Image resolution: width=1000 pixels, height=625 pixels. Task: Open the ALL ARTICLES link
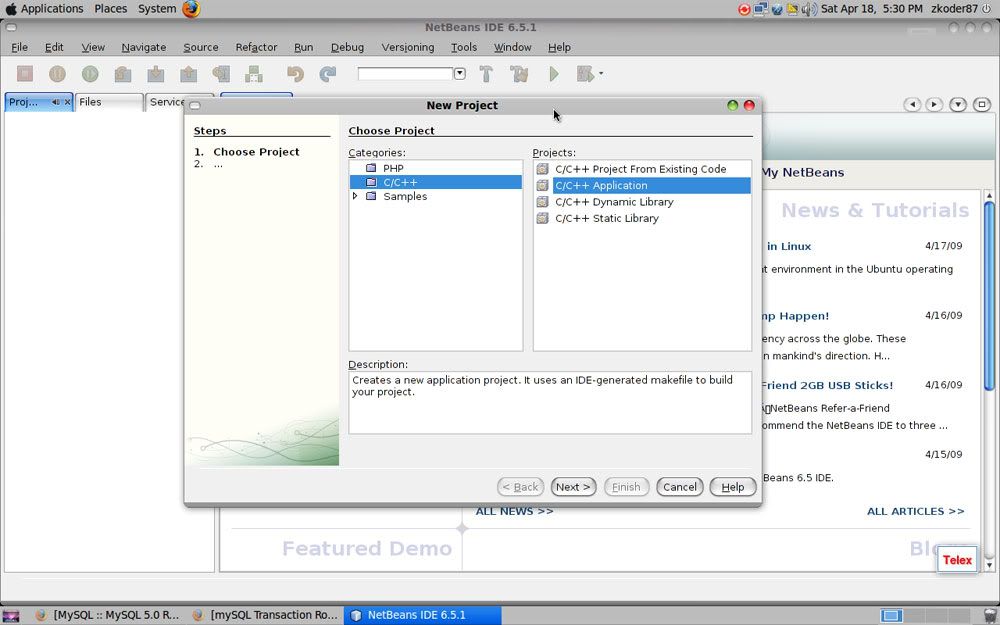tap(915, 511)
